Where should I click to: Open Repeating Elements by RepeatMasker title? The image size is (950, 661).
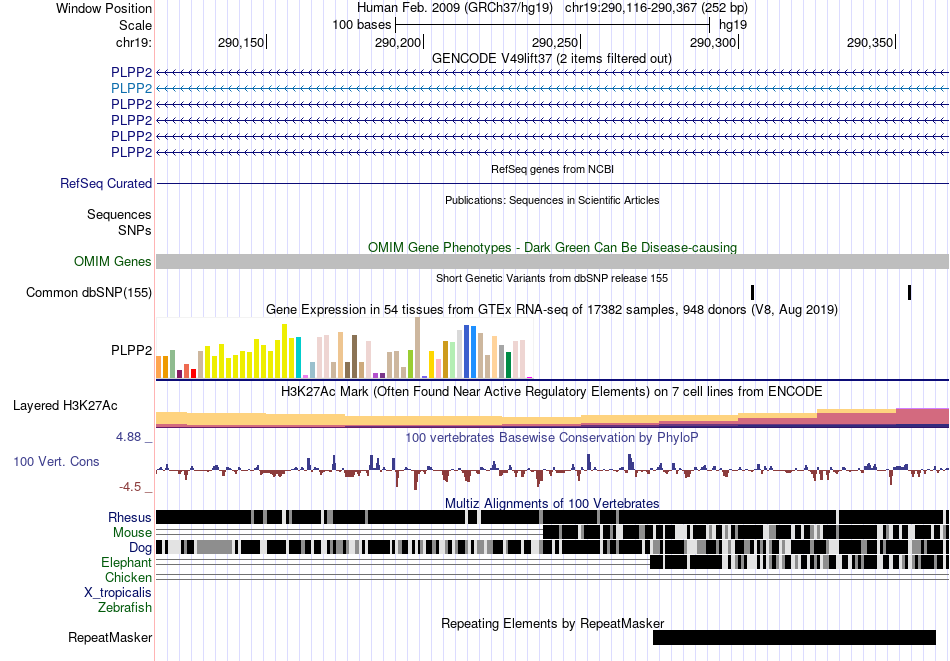coord(552,623)
